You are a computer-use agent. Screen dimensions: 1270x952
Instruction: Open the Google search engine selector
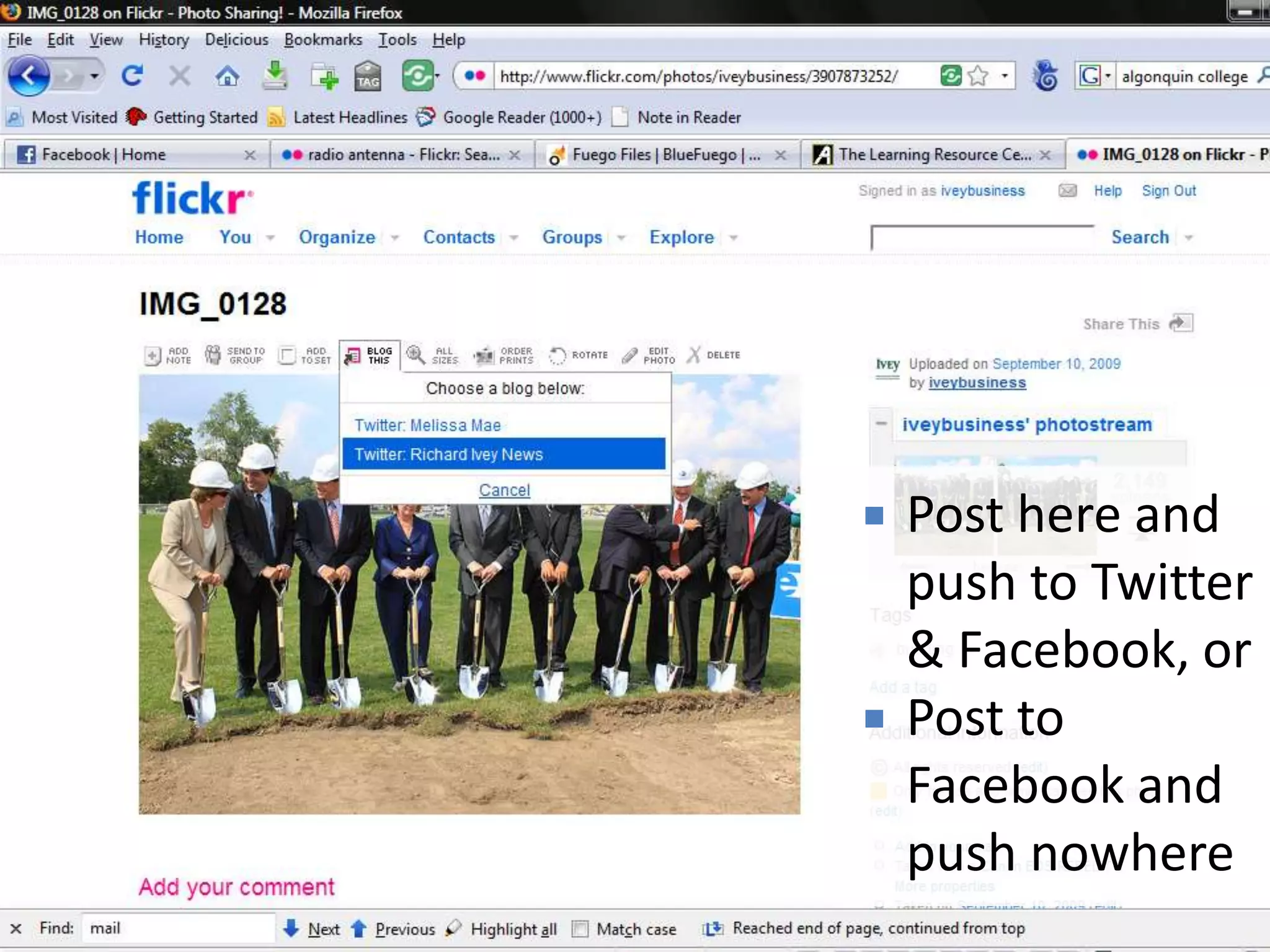(x=1095, y=76)
